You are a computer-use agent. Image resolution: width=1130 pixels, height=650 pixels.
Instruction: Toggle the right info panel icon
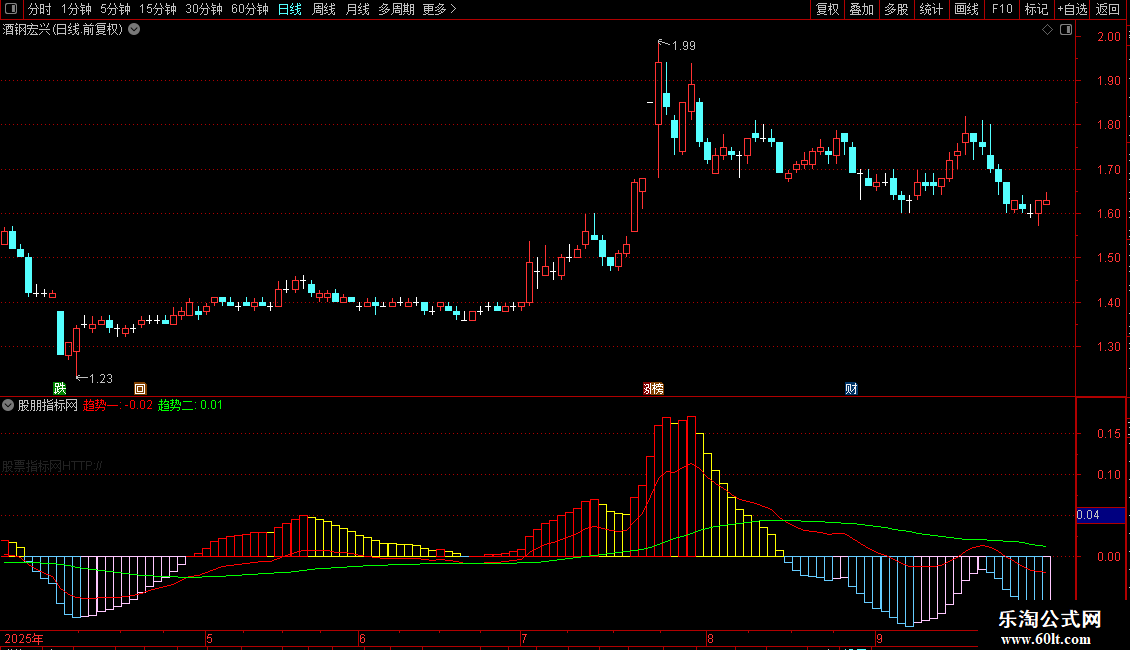[1067, 30]
